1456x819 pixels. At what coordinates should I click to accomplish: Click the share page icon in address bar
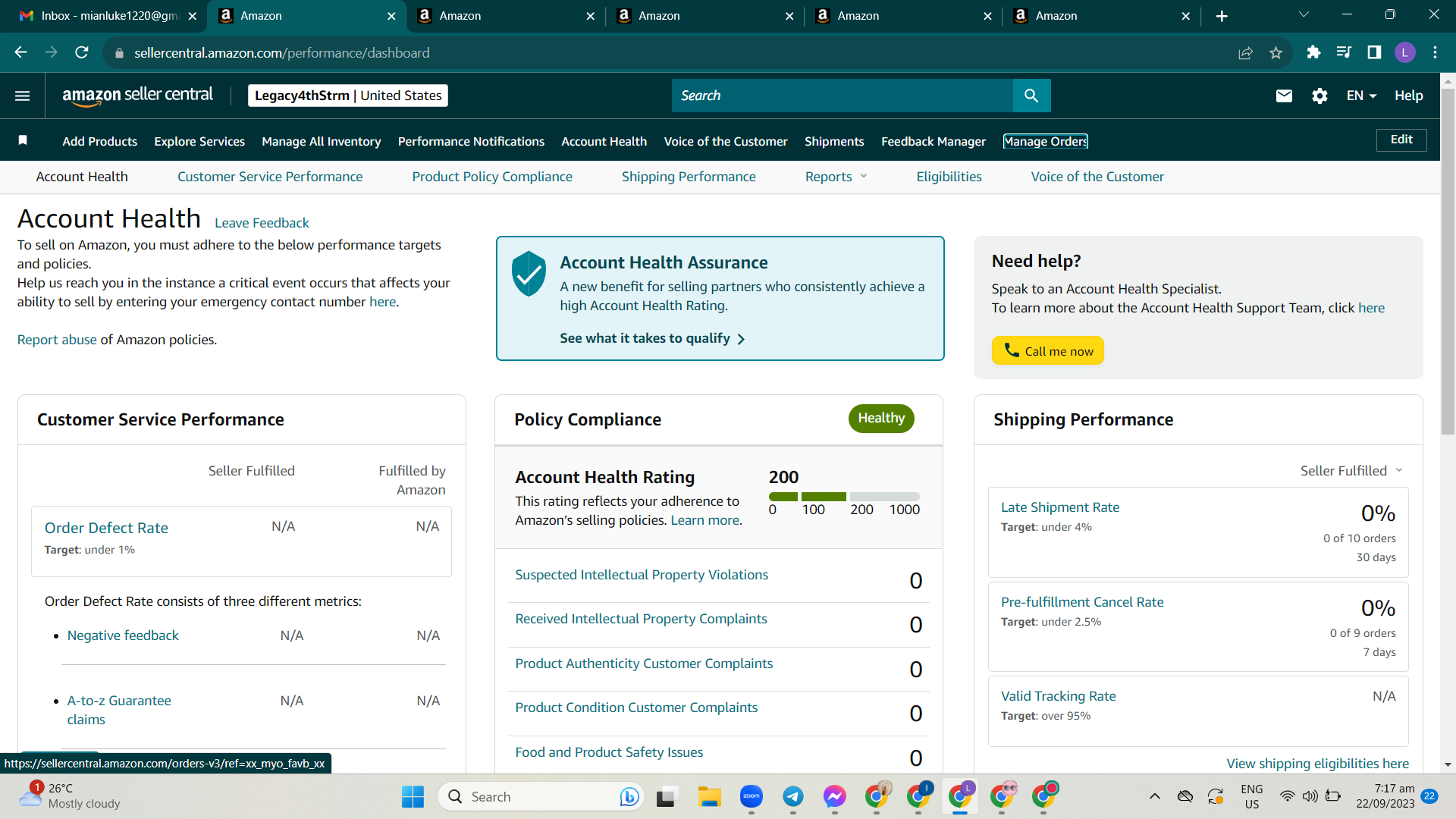[x=1245, y=52]
